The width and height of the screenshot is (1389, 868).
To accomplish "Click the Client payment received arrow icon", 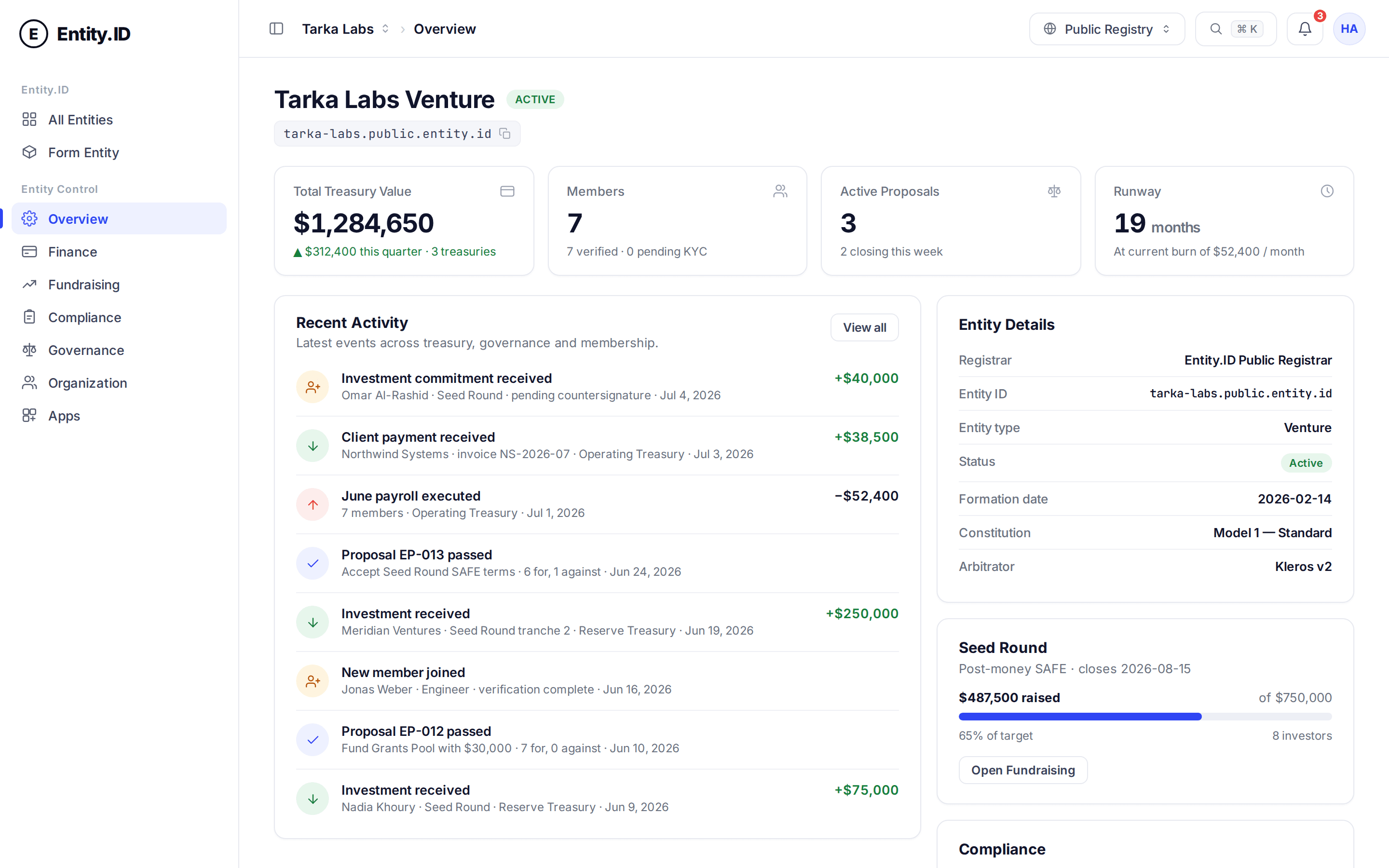I will pyautogui.click(x=312, y=446).
